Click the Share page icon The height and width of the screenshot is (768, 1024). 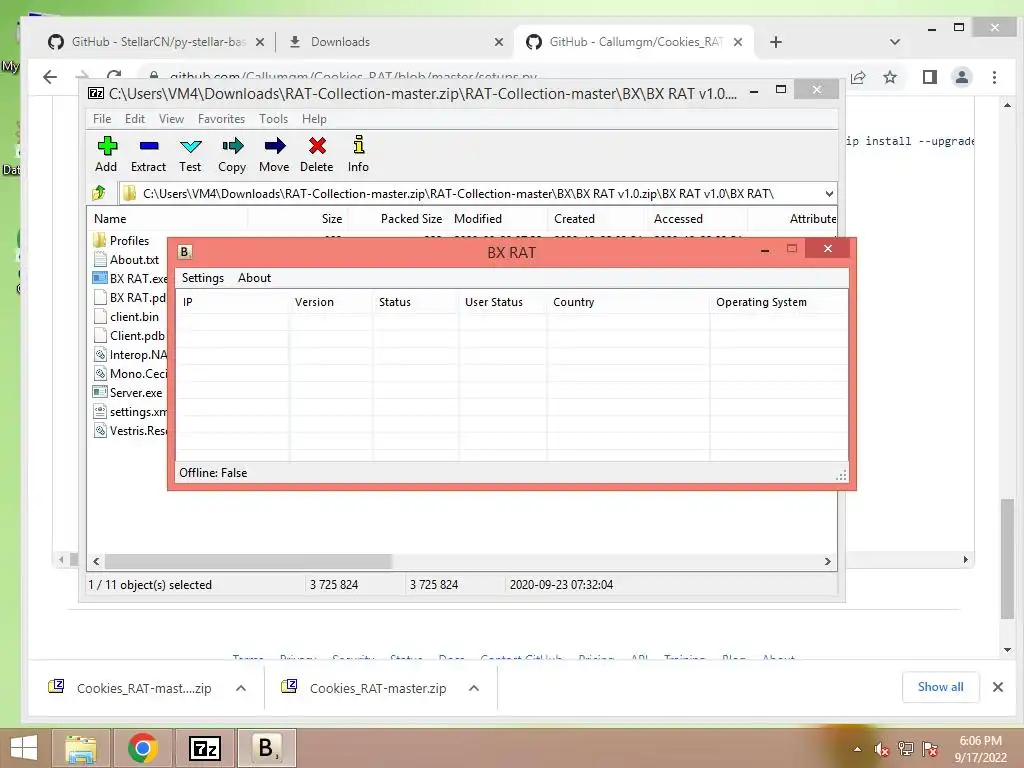pos(857,77)
